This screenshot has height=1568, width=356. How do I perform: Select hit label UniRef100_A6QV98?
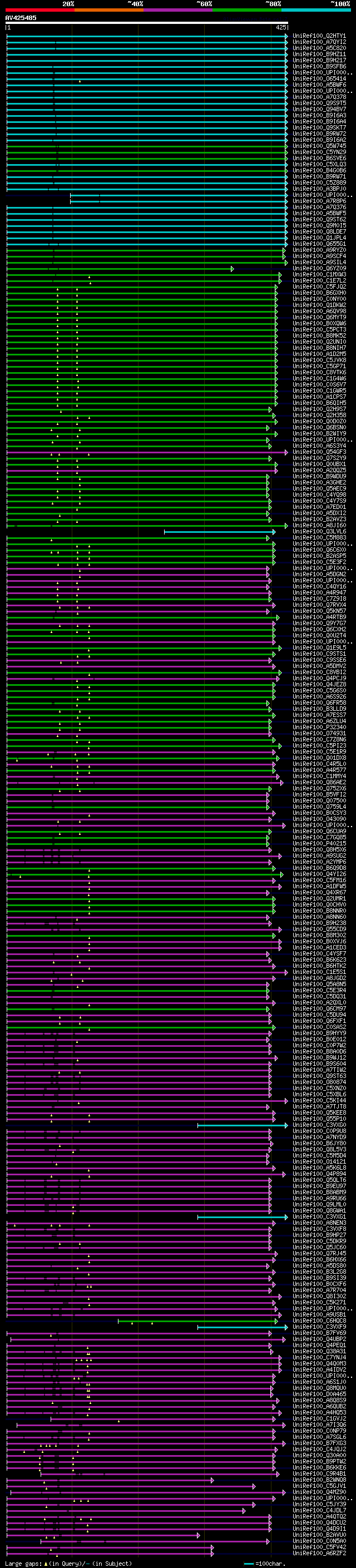coord(319,311)
